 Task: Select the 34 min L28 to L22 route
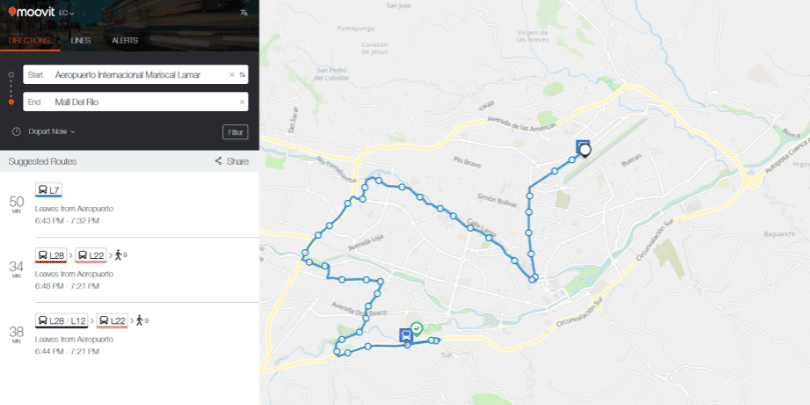[130, 270]
